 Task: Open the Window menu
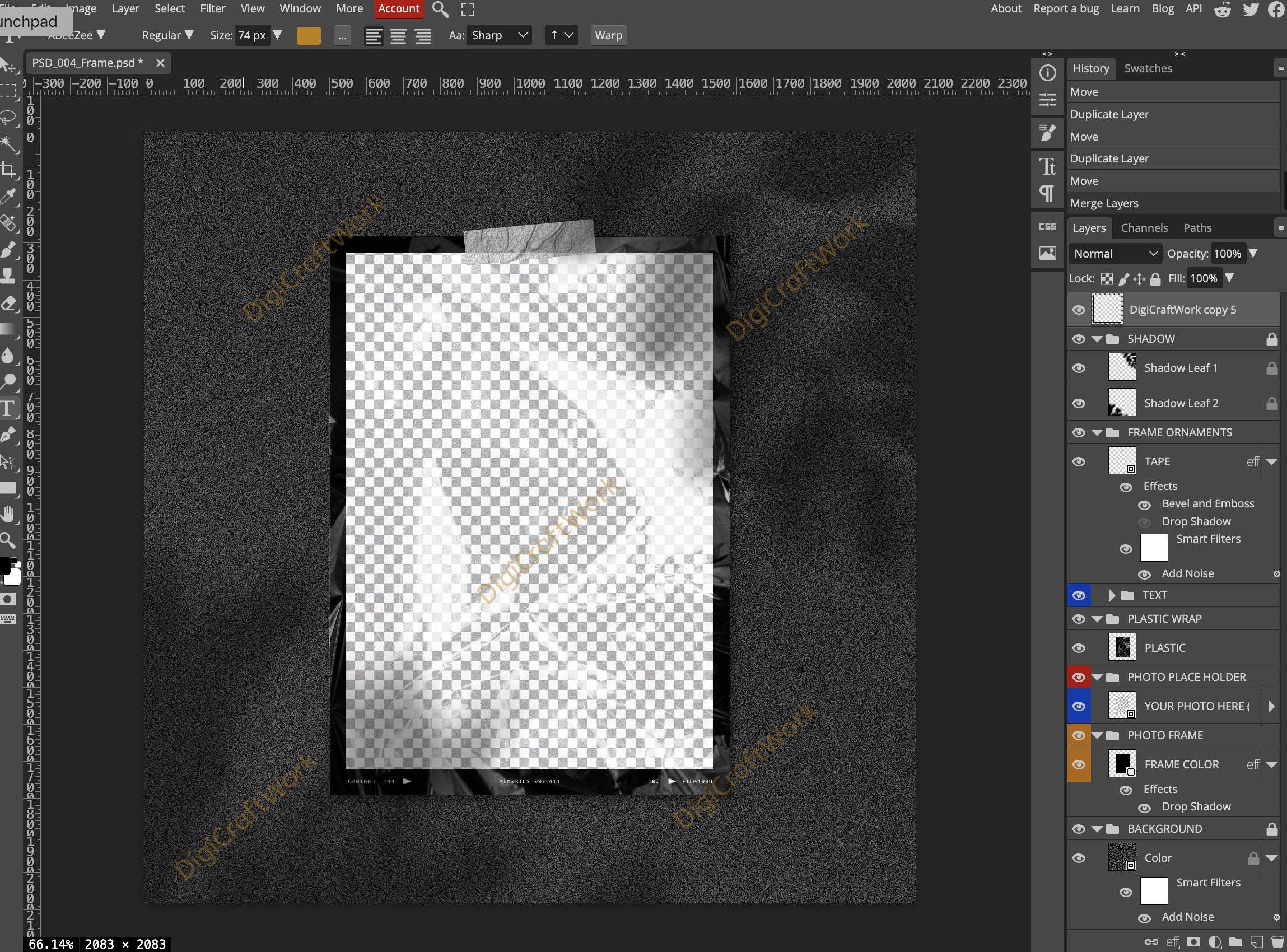click(300, 8)
